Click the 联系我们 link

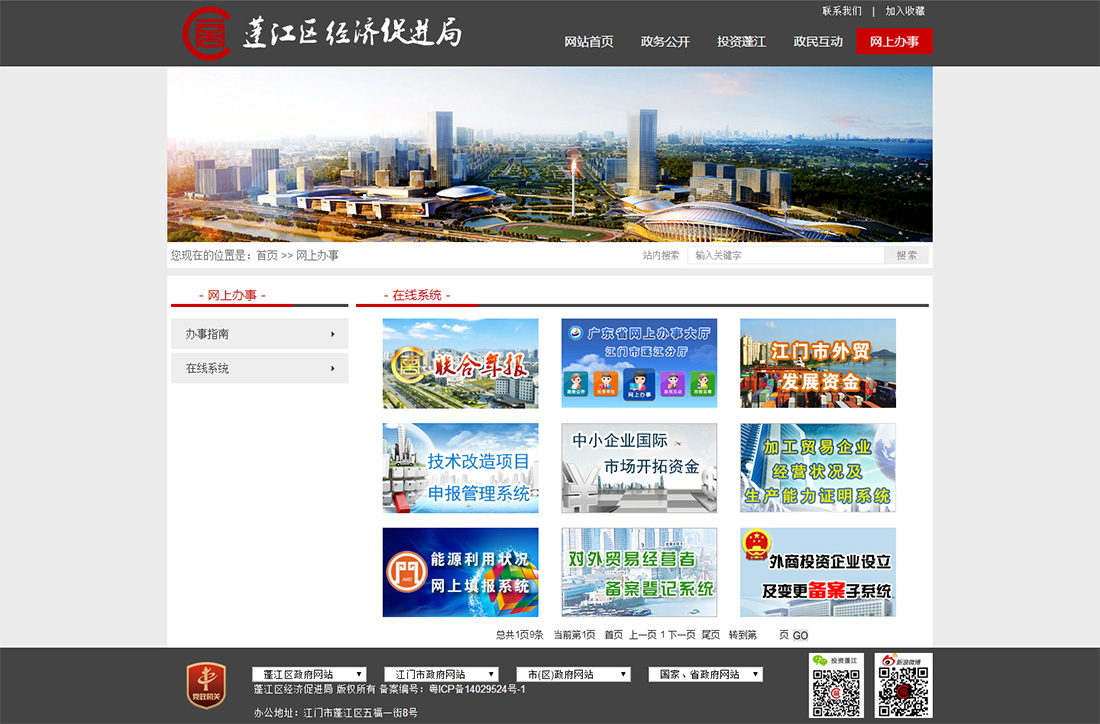pos(841,11)
